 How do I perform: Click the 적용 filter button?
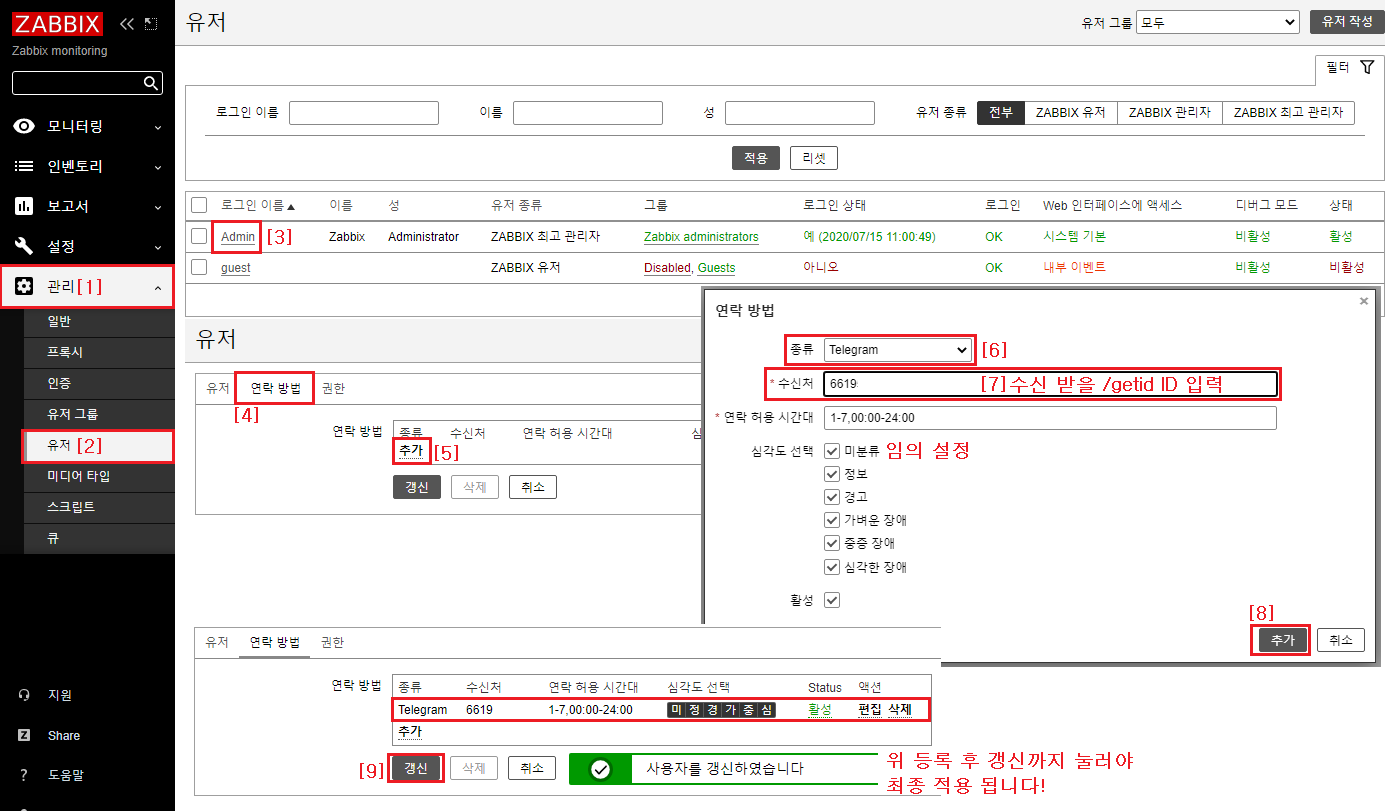(x=756, y=158)
